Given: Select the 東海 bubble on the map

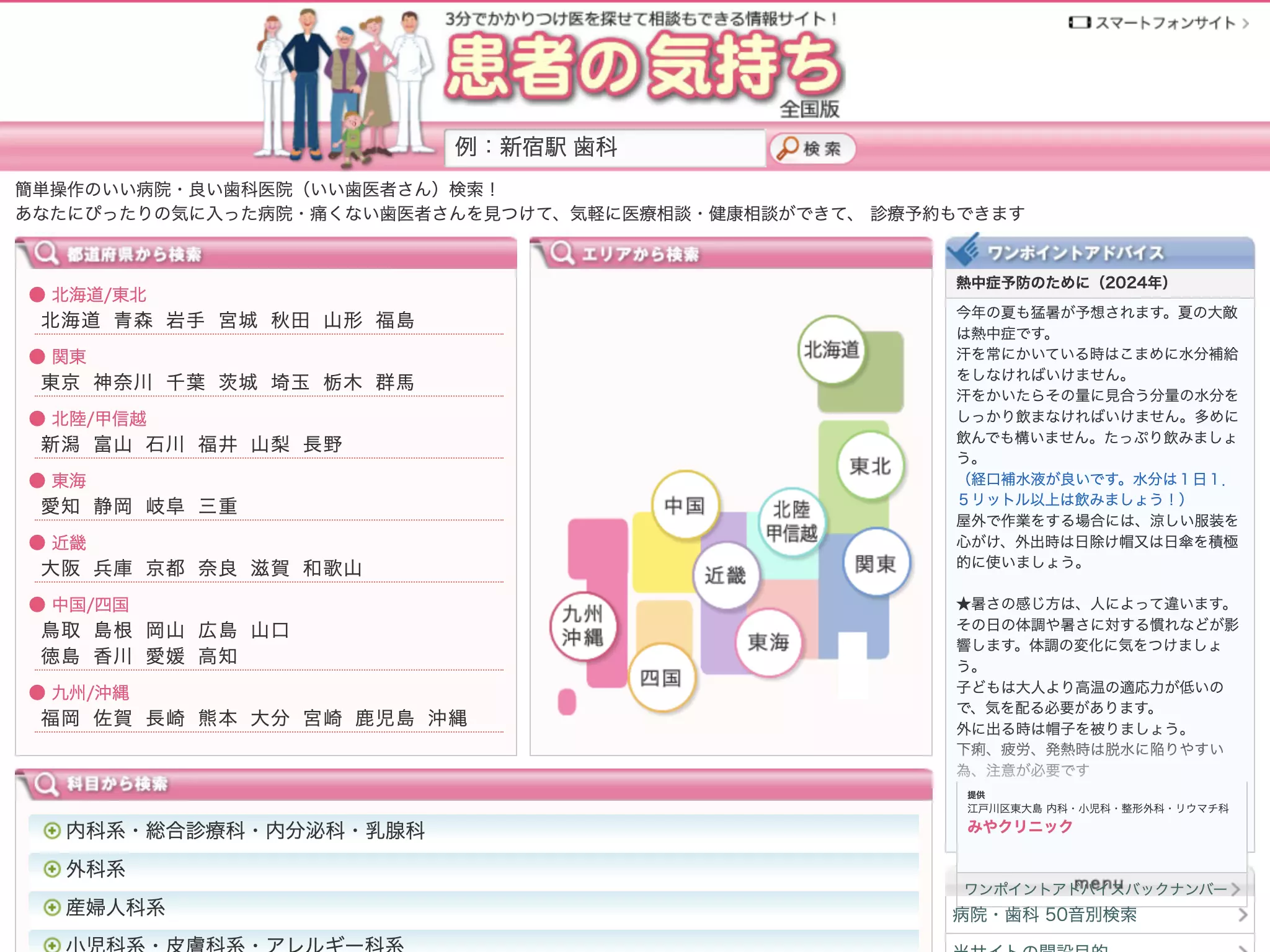Looking at the screenshot, I should click(768, 642).
